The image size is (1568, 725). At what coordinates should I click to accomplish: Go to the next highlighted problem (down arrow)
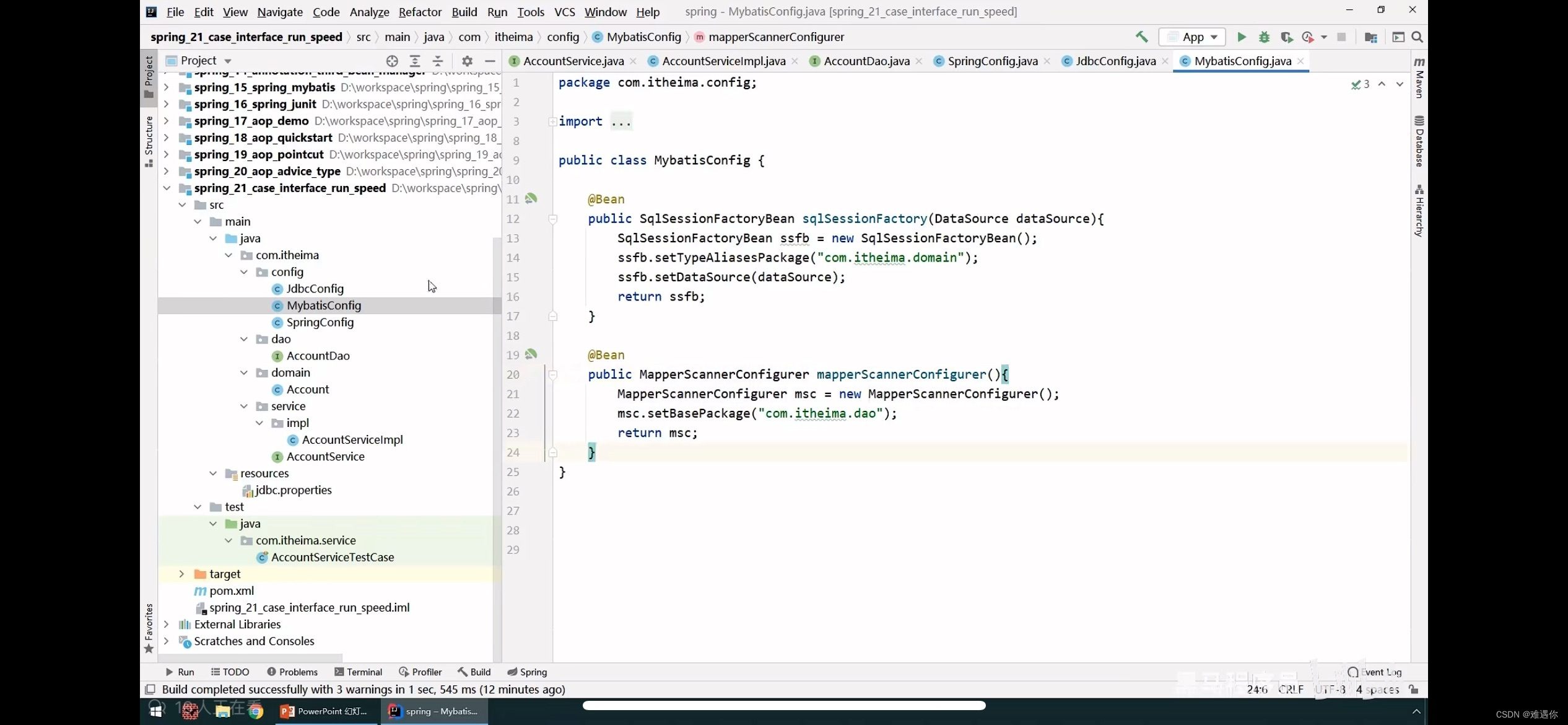(x=1400, y=84)
